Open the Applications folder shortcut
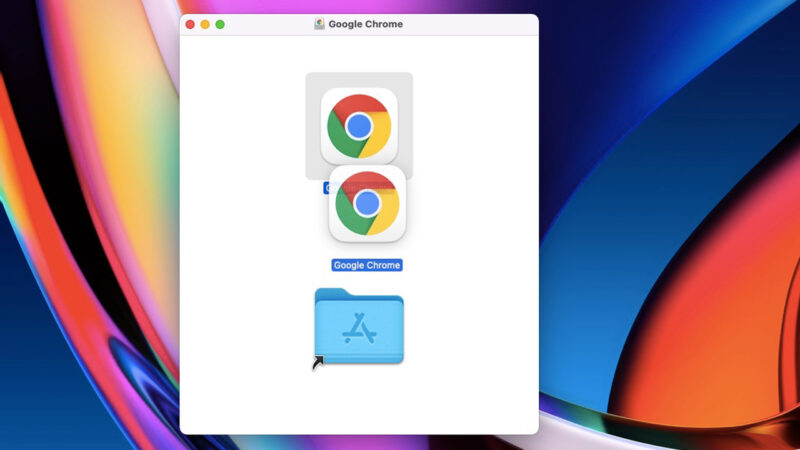Image resolution: width=800 pixels, height=450 pixels. click(359, 328)
